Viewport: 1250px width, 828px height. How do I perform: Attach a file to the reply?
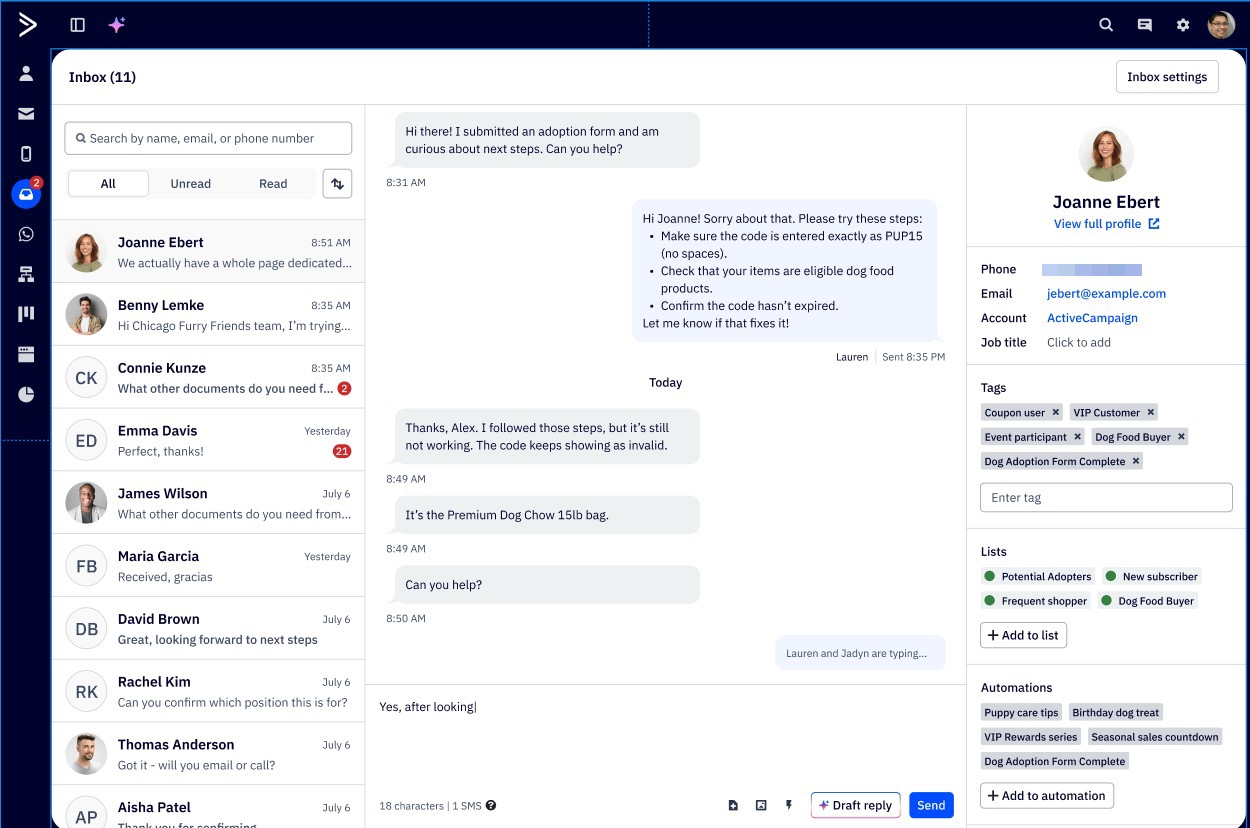pyautogui.click(x=733, y=804)
